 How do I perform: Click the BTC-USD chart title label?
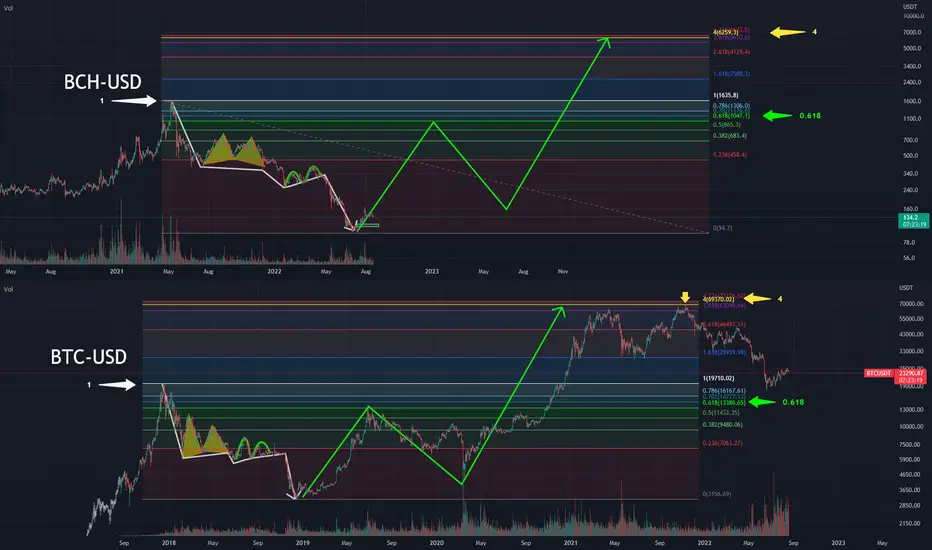[x=89, y=357]
